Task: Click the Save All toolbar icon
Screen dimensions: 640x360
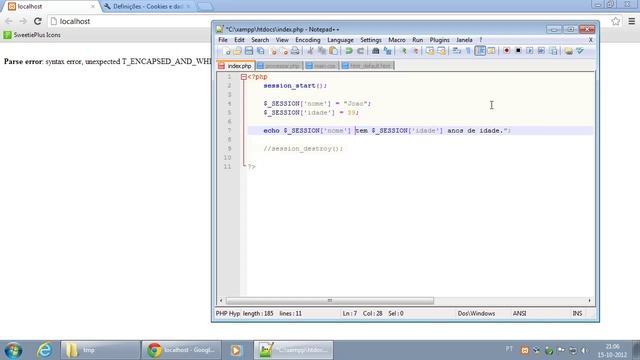Action: coord(260,51)
